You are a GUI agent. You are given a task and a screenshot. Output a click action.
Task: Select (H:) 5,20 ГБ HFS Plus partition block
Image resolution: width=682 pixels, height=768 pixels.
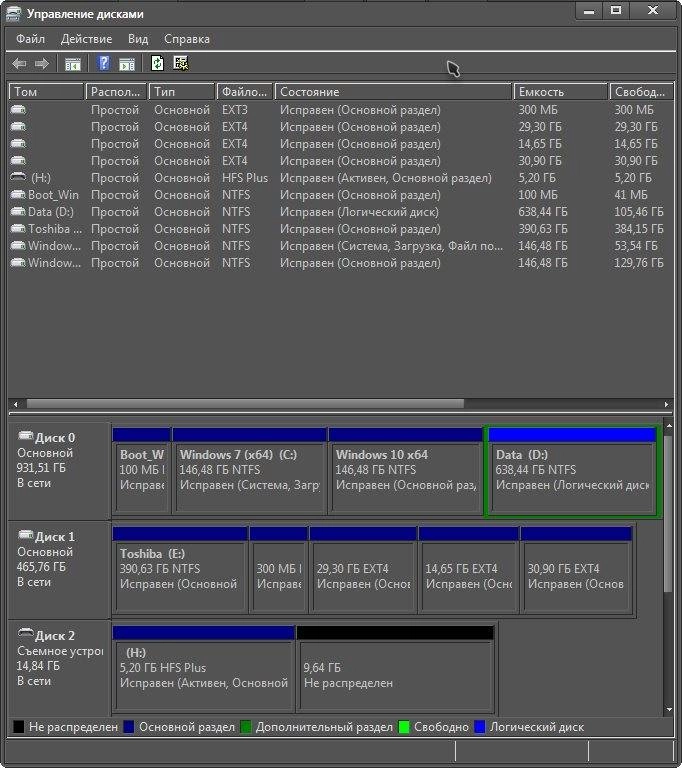tap(204, 669)
